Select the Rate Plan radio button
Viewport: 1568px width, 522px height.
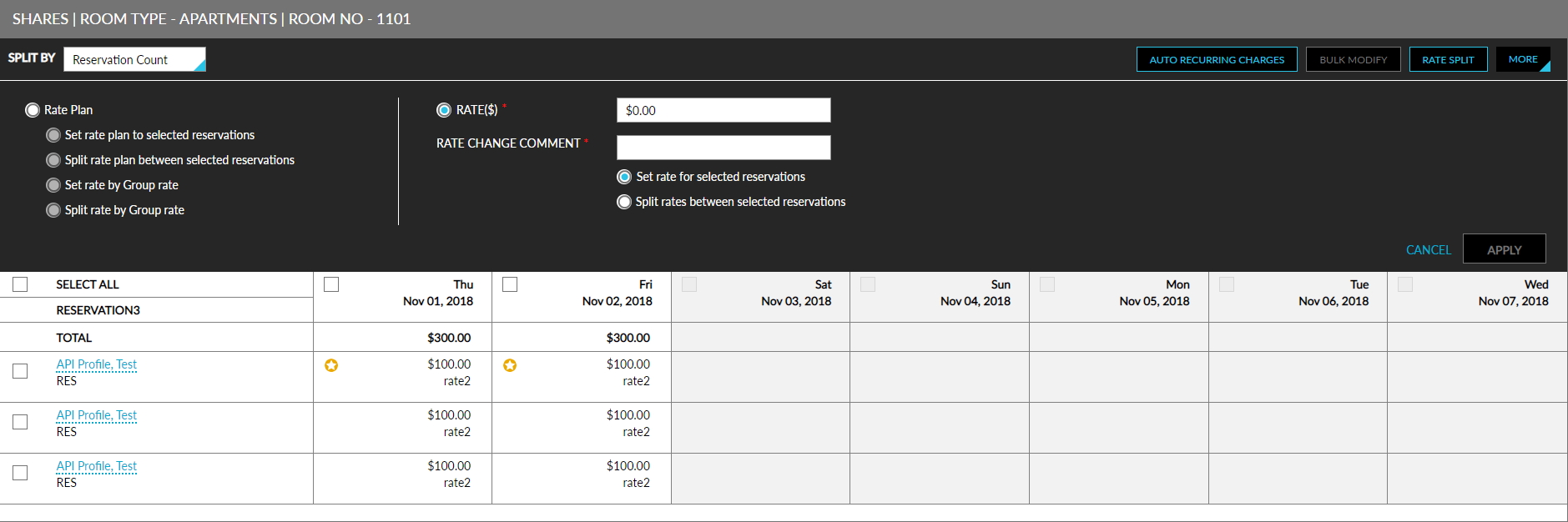[x=33, y=110]
